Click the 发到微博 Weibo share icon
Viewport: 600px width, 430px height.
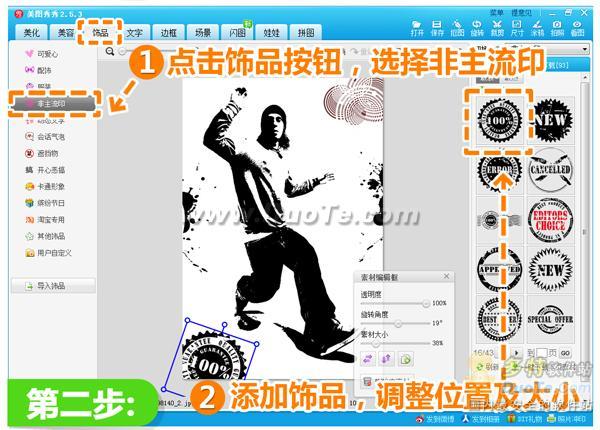click(435, 419)
